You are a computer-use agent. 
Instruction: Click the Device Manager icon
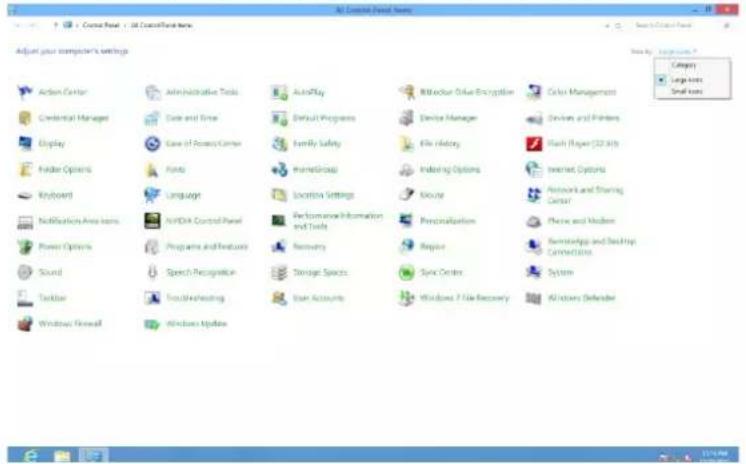[x=406, y=118]
